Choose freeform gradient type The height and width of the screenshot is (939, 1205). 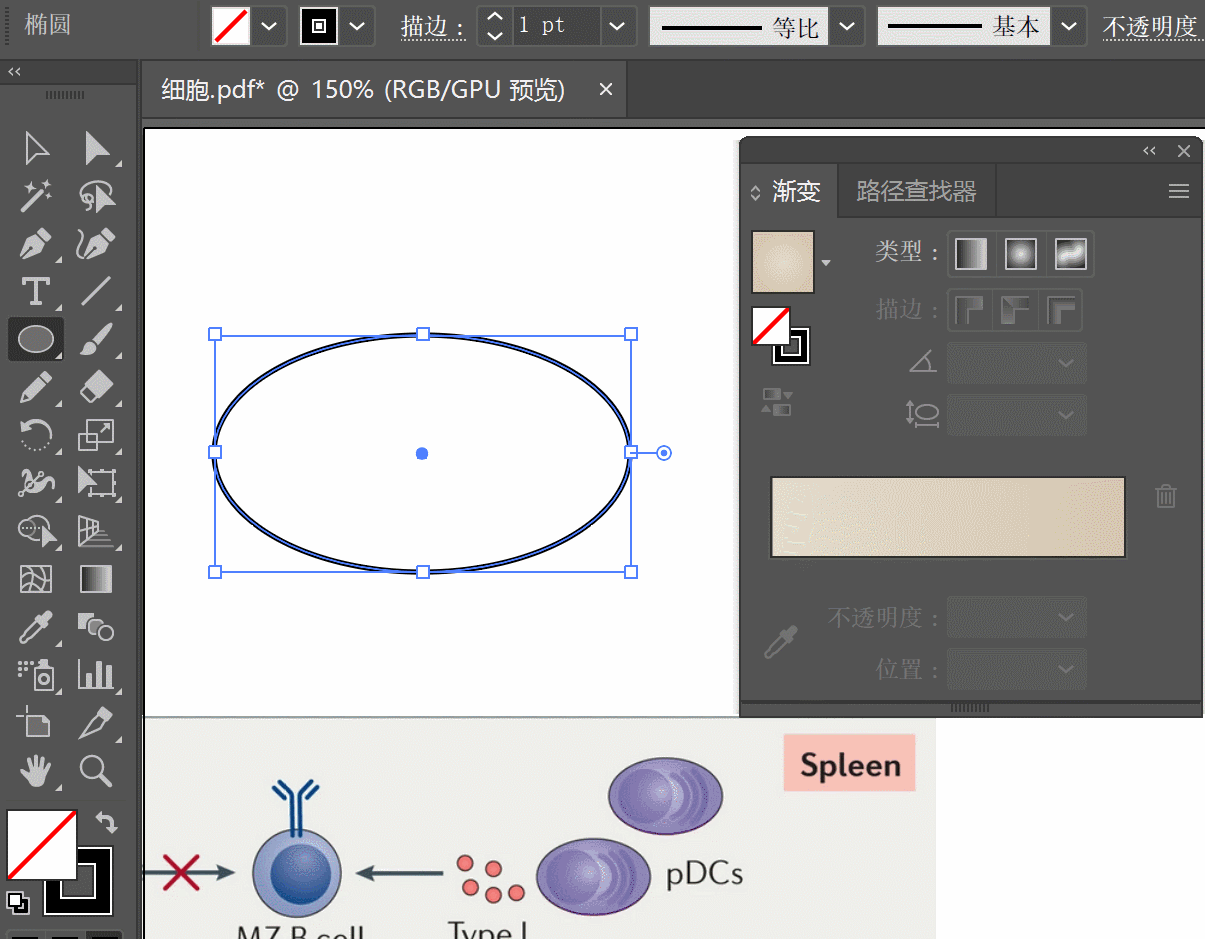1070,254
